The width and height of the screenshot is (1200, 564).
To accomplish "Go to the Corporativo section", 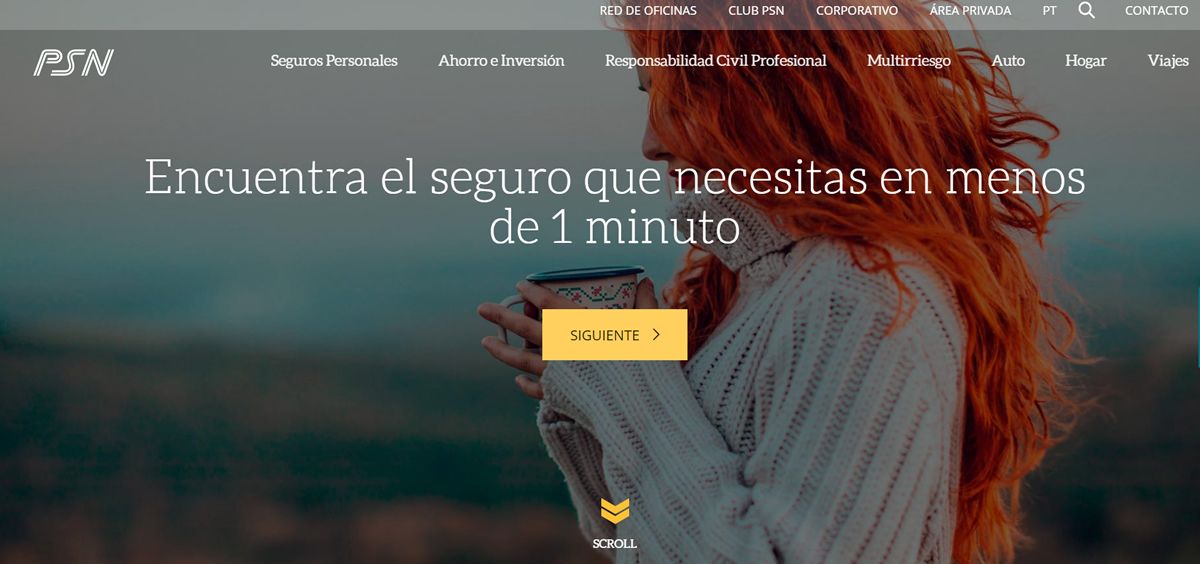I will (x=857, y=11).
